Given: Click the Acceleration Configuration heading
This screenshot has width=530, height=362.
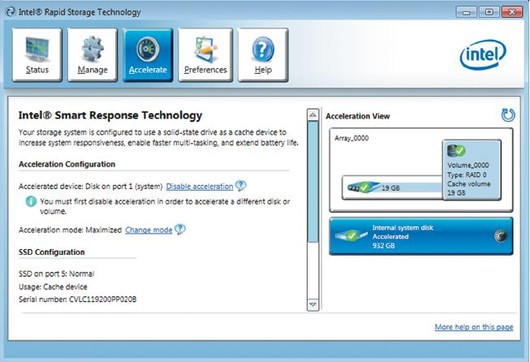Looking at the screenshot, I should pos(67,164).
